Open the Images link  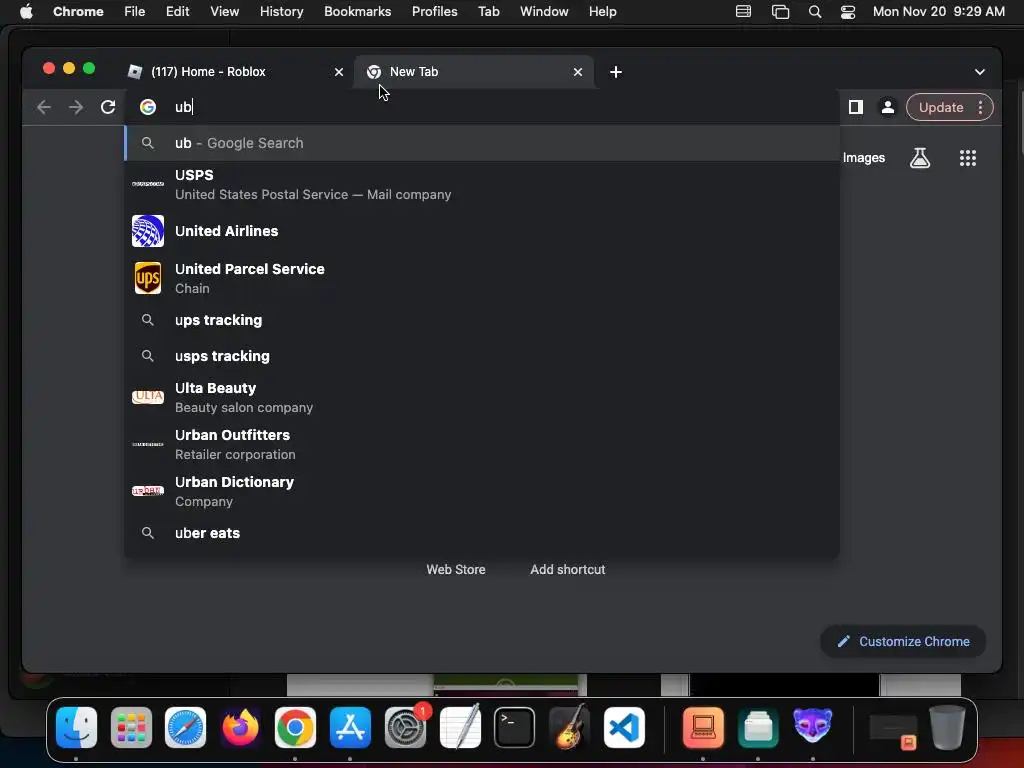[x=863, y=158]
